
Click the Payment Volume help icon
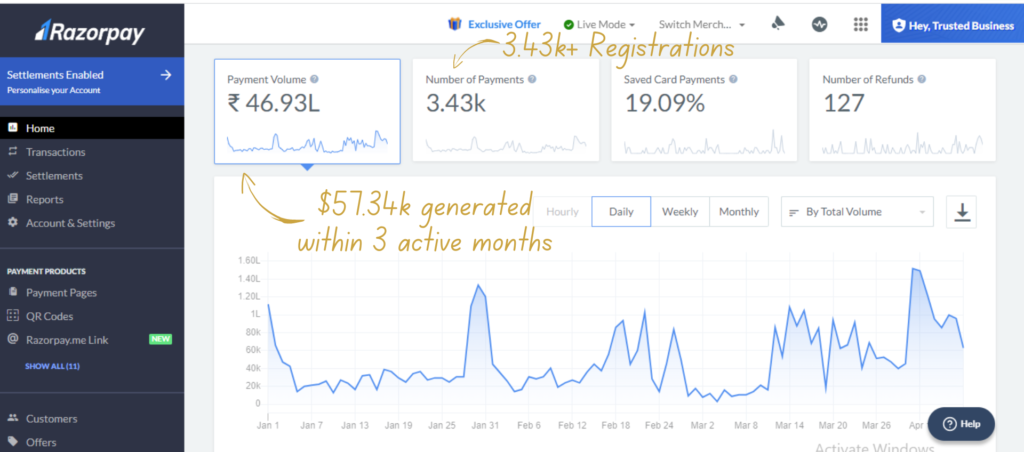[x=315, y=79]
